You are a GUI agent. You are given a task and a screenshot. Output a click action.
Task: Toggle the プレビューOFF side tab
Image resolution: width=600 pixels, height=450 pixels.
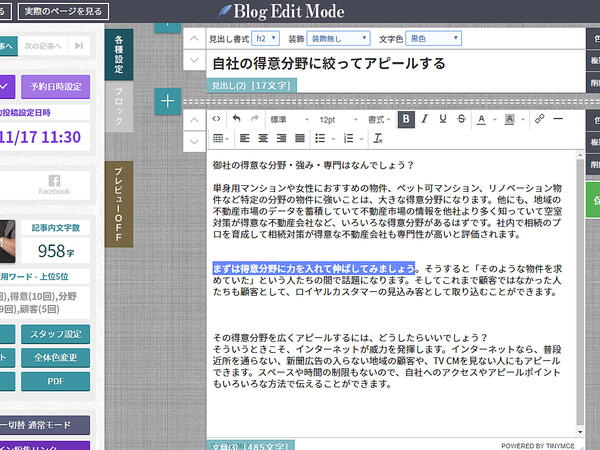[119, 204]
